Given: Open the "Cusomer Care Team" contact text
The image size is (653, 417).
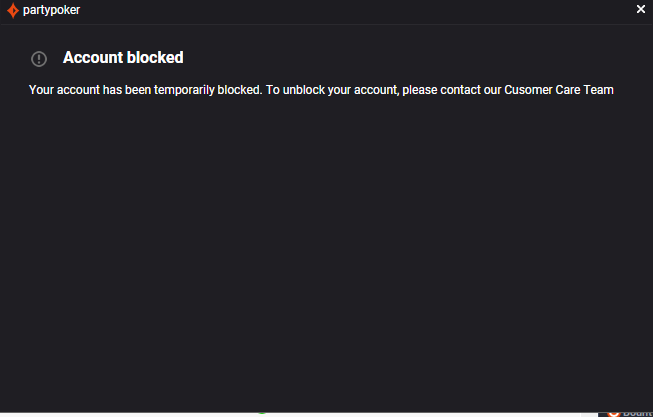Looking at the screenshot, I should [x=558, y=90].
